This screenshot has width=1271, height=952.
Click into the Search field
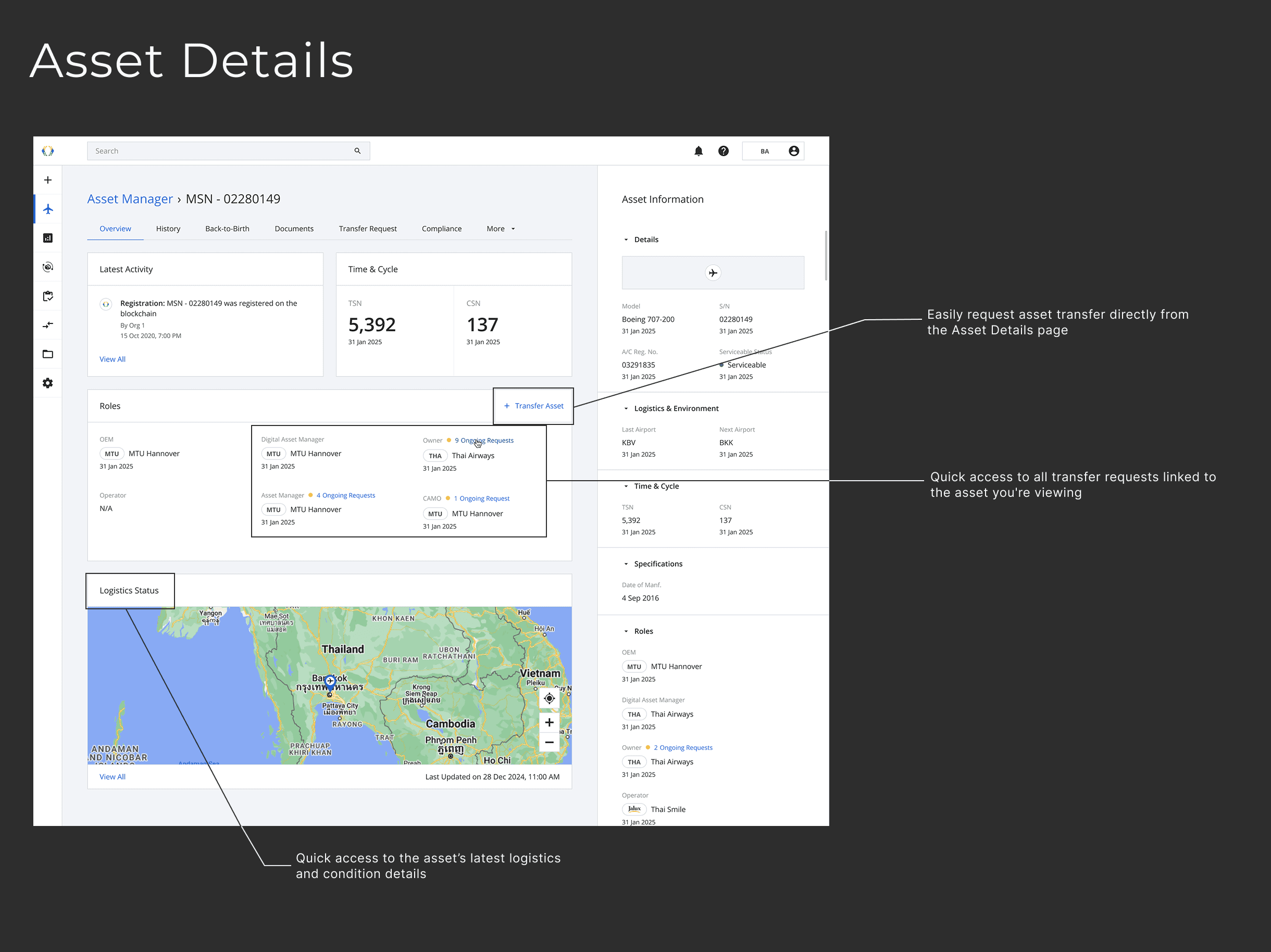pyautogui.click(x=221, y=151)
